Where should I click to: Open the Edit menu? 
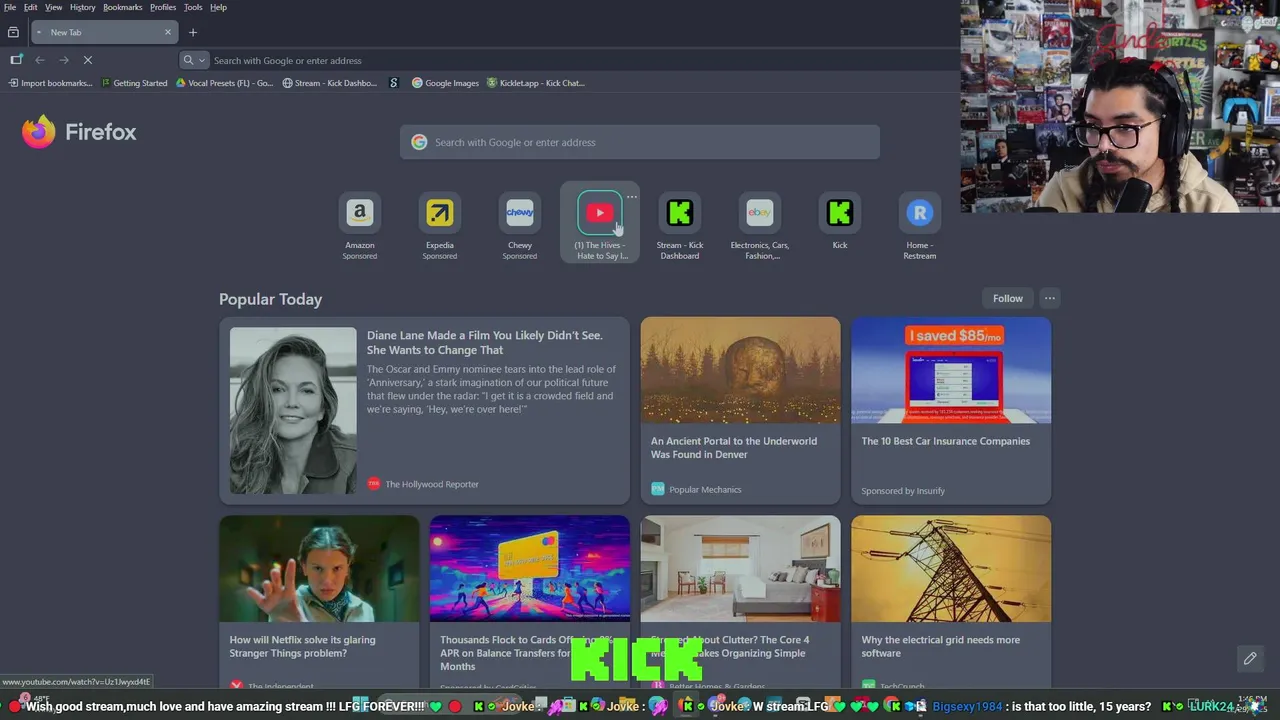point(31,7)
